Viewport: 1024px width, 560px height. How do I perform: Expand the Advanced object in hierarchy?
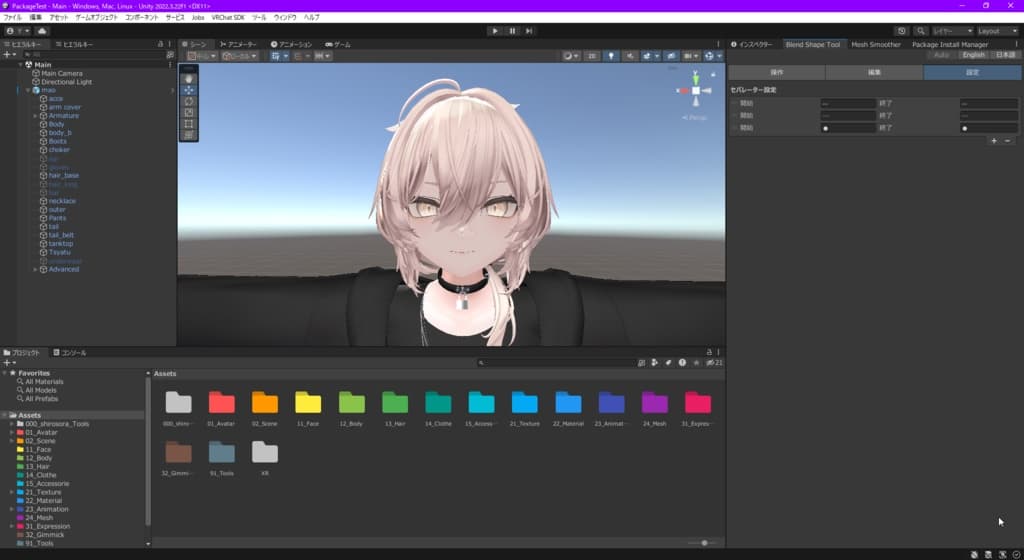(x=35, y=269)
